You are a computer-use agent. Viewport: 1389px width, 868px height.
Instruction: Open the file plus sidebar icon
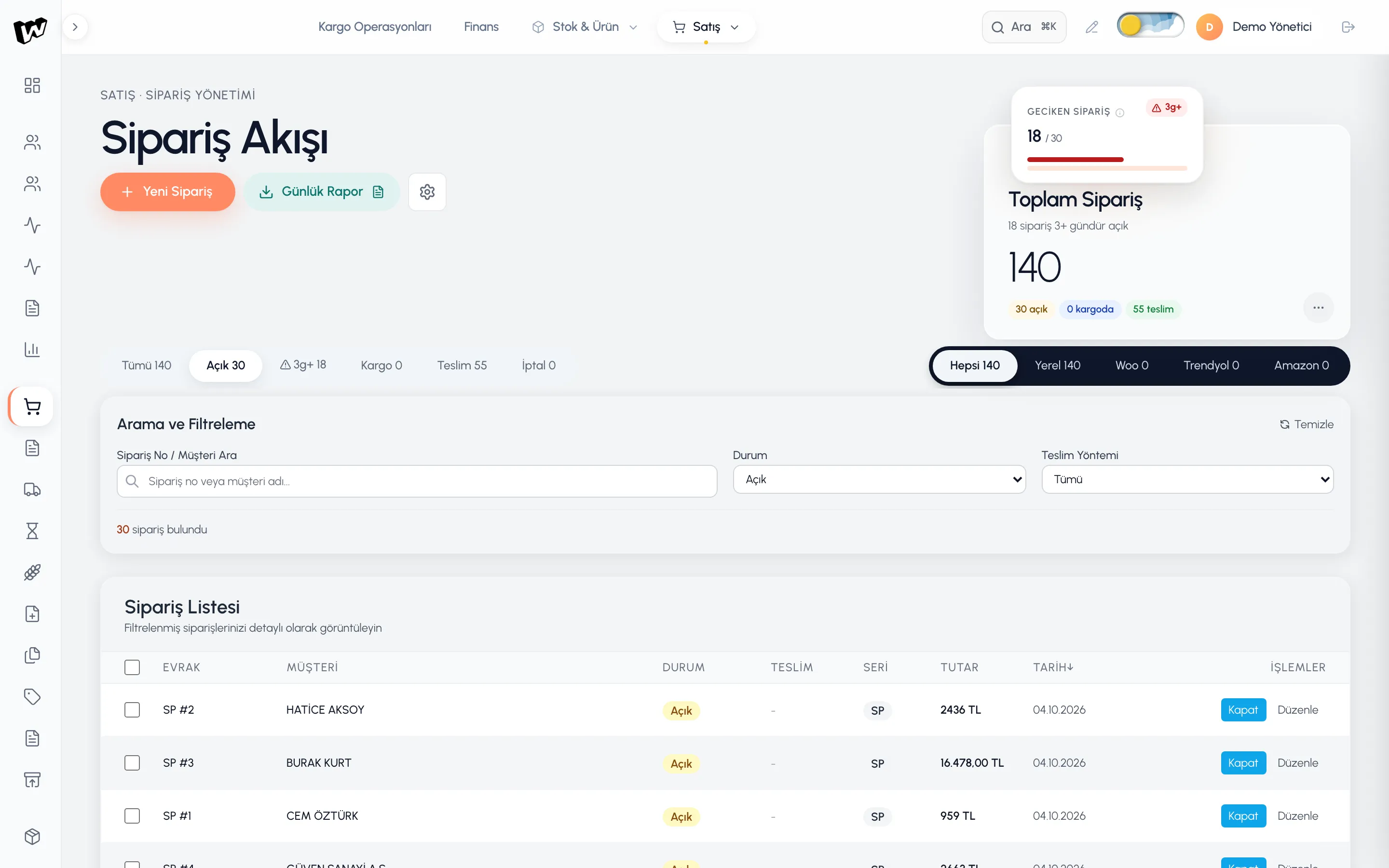[32, 614]
